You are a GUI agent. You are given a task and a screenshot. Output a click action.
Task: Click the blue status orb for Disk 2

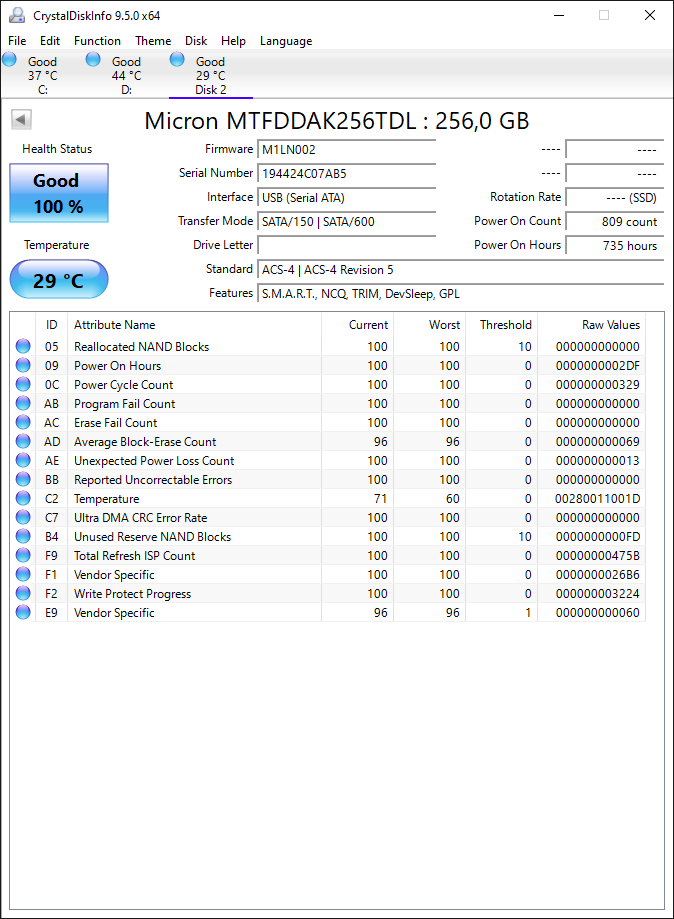[x=177, y=59]
